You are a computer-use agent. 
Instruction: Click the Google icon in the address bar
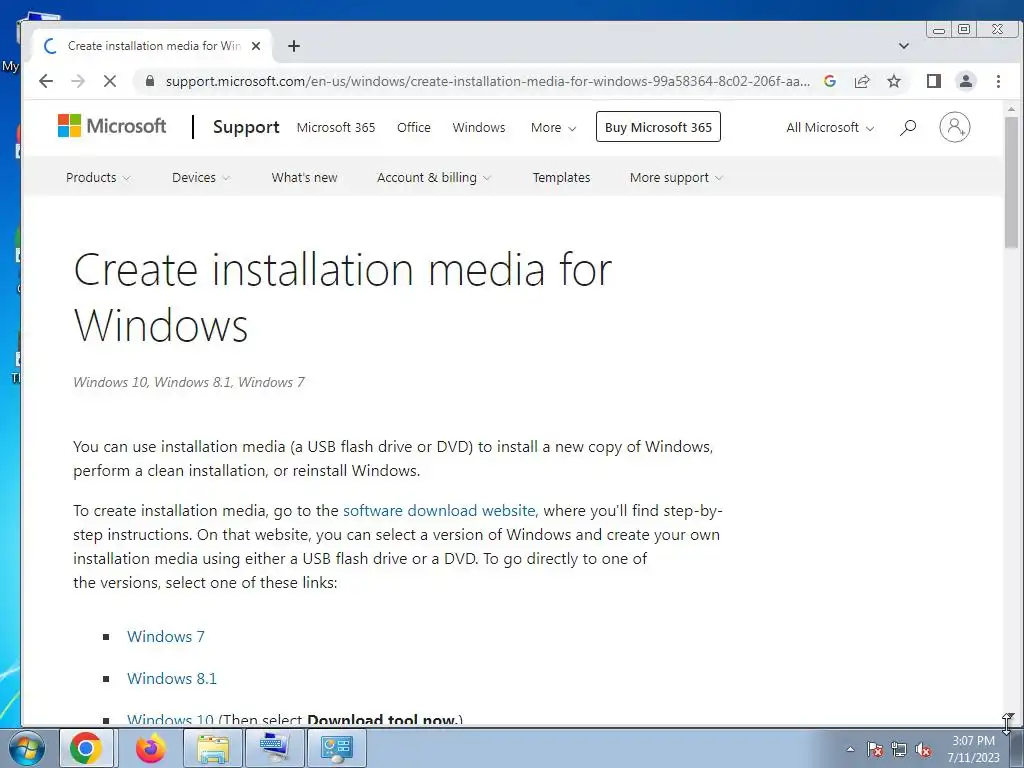[830, 81]
